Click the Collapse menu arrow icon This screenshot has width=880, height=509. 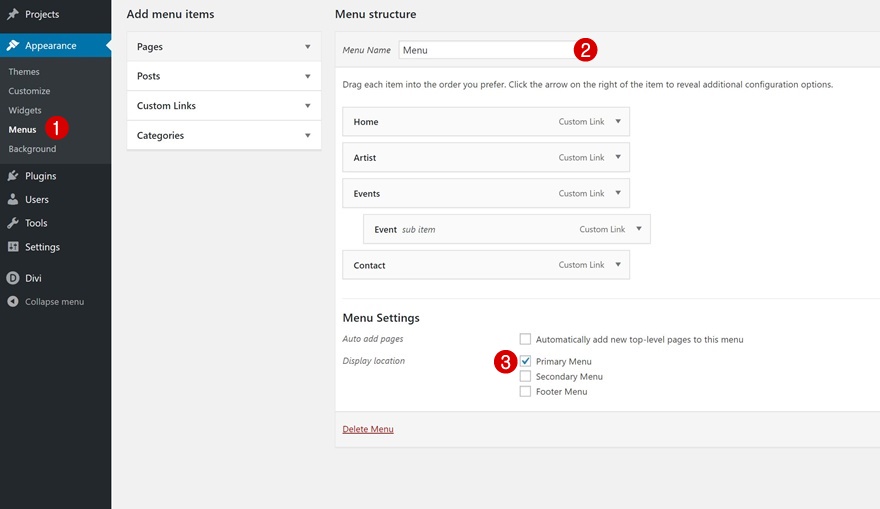[x=13, y=302]
